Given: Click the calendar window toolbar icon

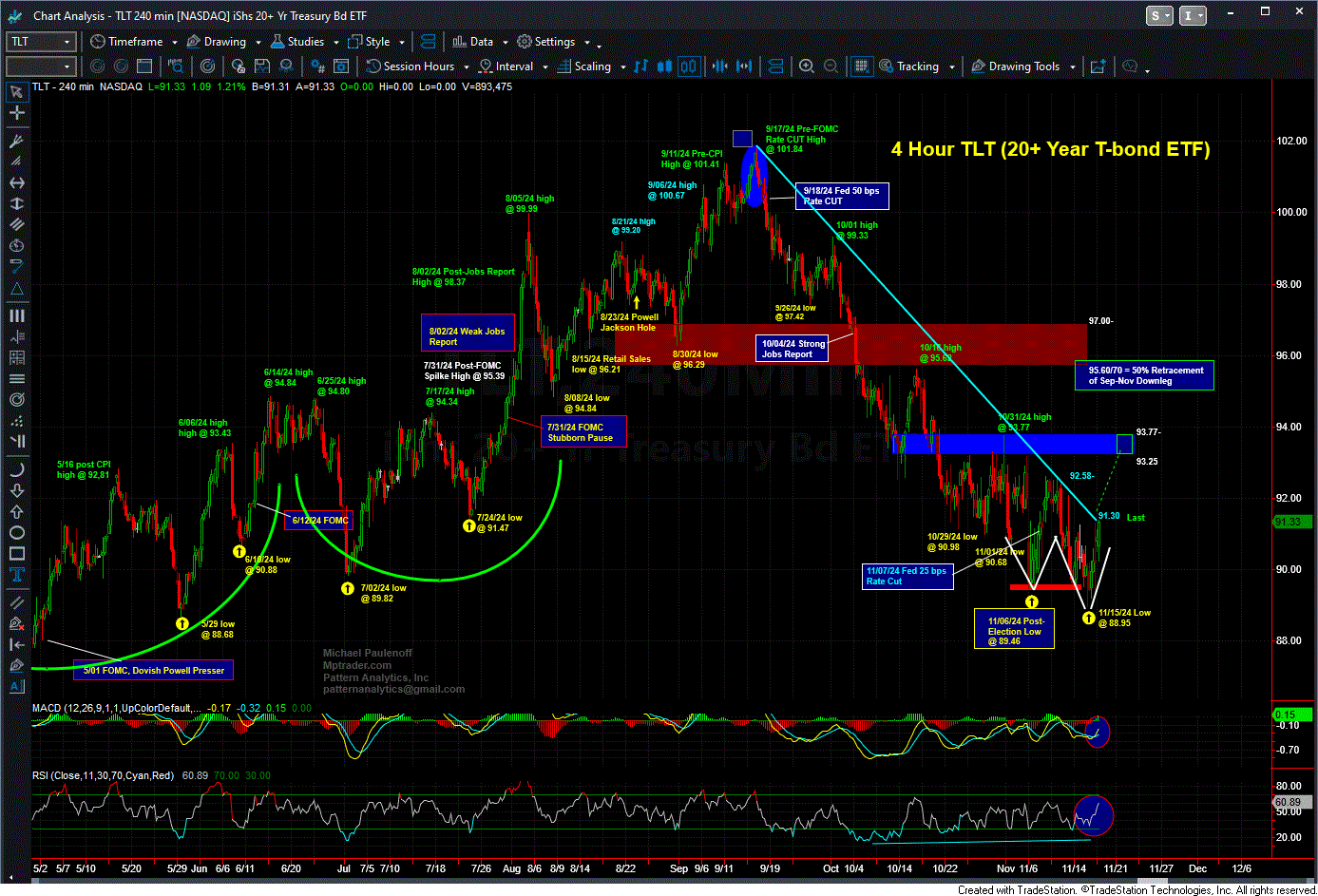Looking at the screenshot, I should pos(144,67).
